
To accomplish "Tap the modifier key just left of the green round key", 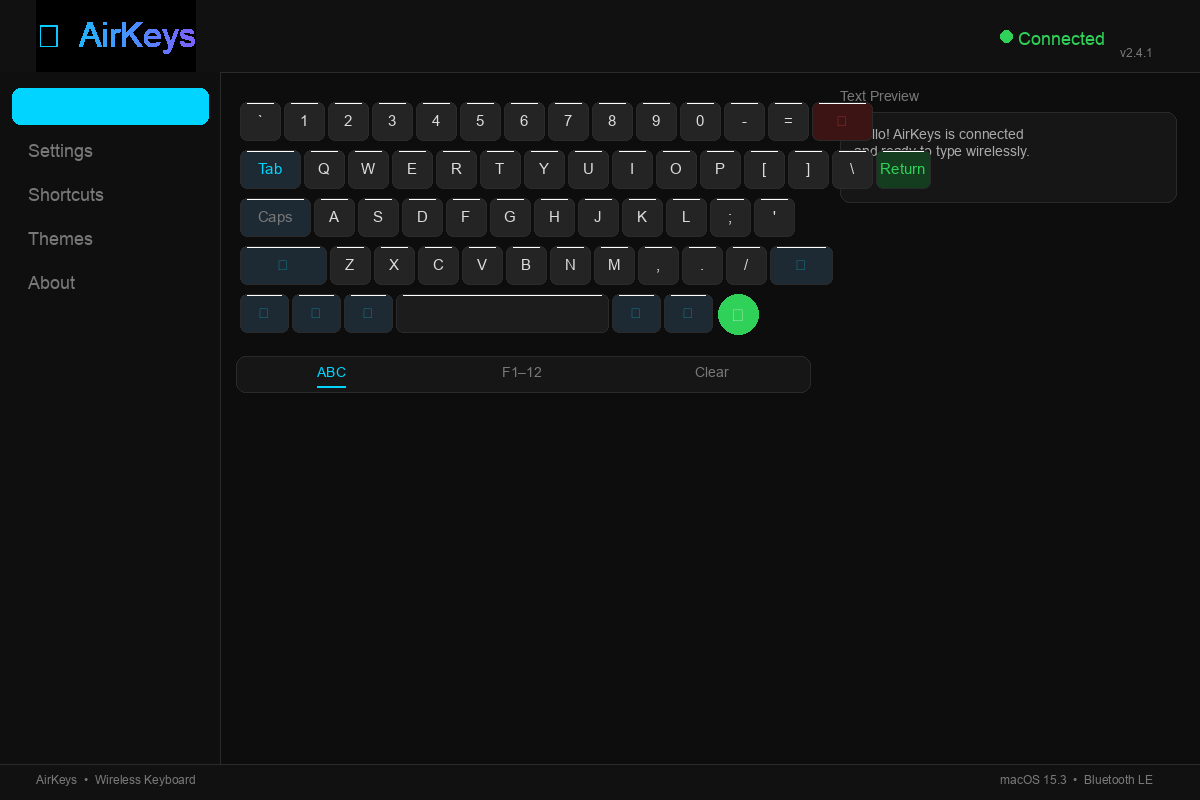I will coord(688,313).
